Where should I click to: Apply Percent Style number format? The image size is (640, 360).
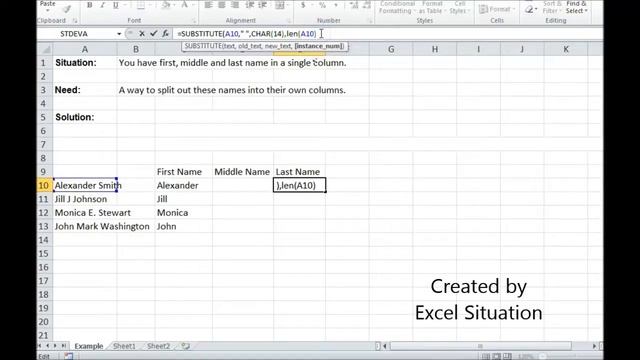pos(322,5)
